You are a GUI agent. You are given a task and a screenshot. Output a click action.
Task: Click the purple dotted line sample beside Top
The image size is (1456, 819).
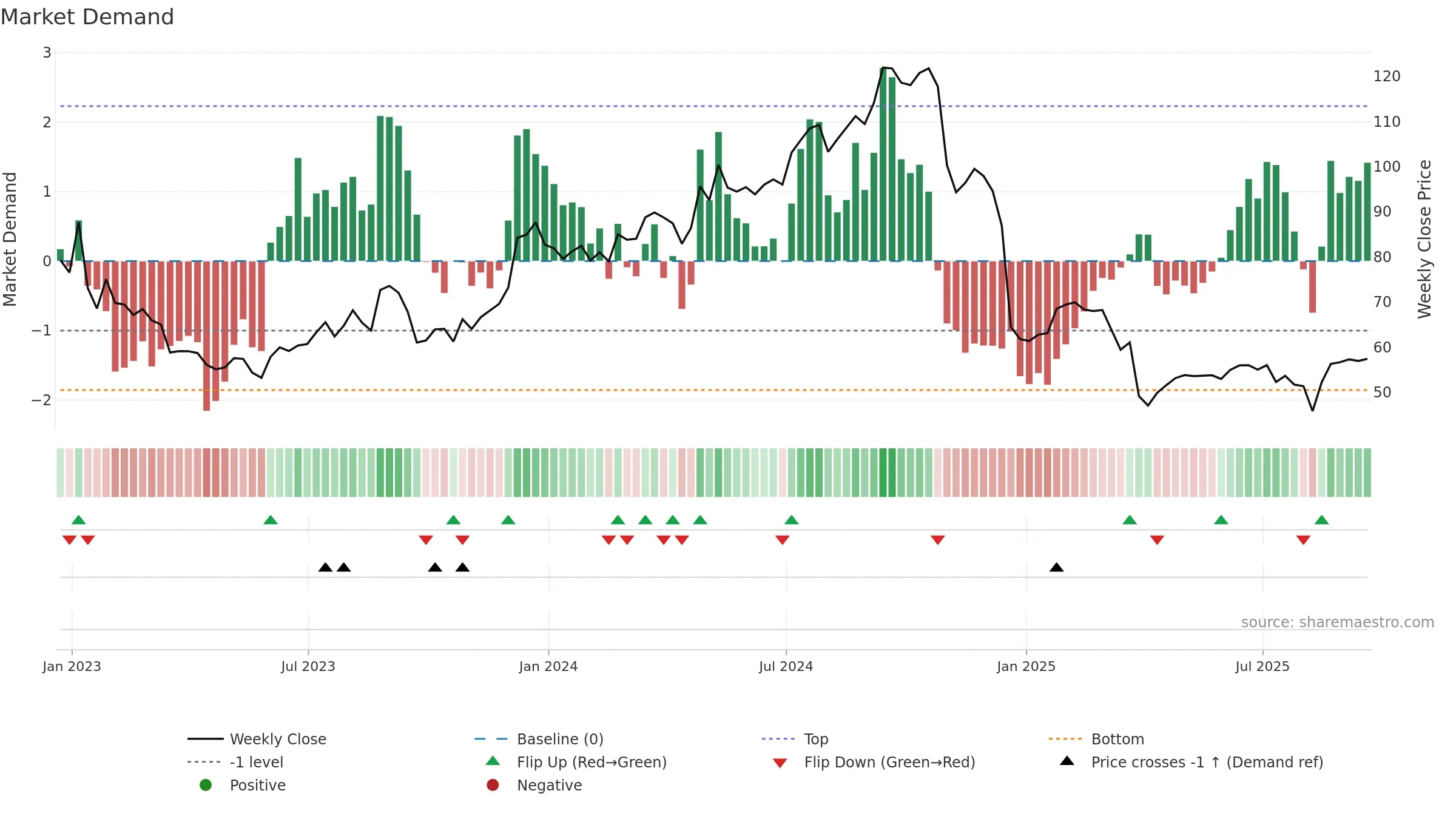tap(778, 739)
